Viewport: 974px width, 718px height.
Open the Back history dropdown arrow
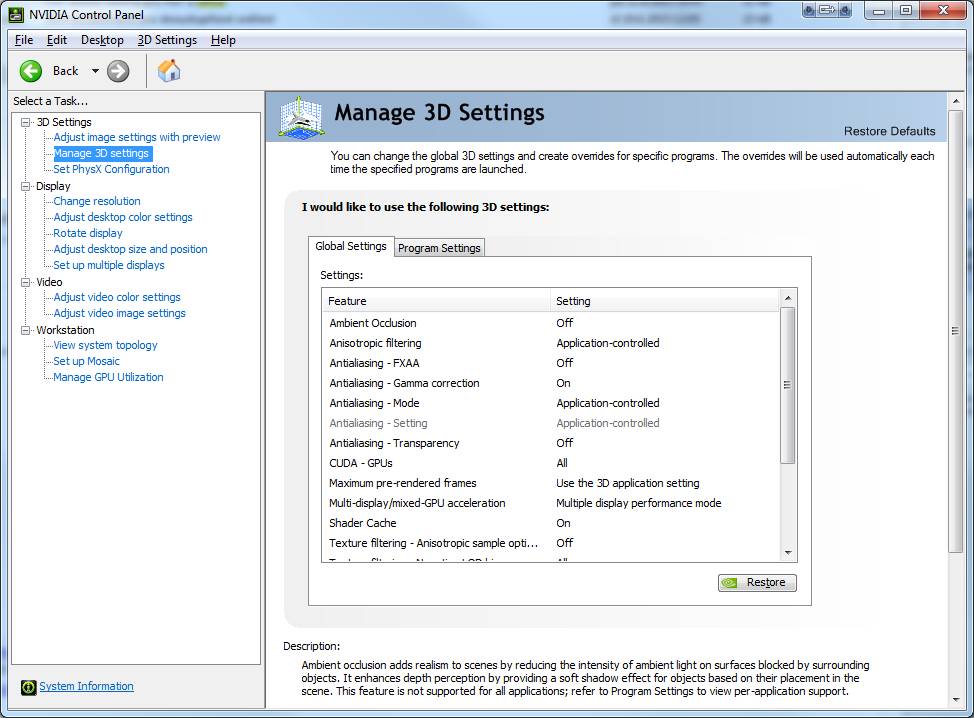coord(95,71)
